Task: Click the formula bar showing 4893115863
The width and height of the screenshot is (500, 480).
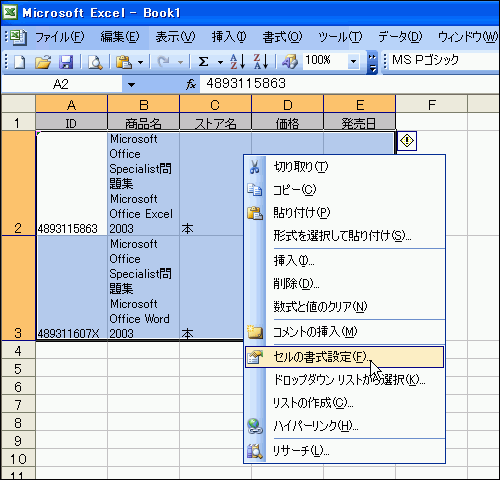Action: 349,84
